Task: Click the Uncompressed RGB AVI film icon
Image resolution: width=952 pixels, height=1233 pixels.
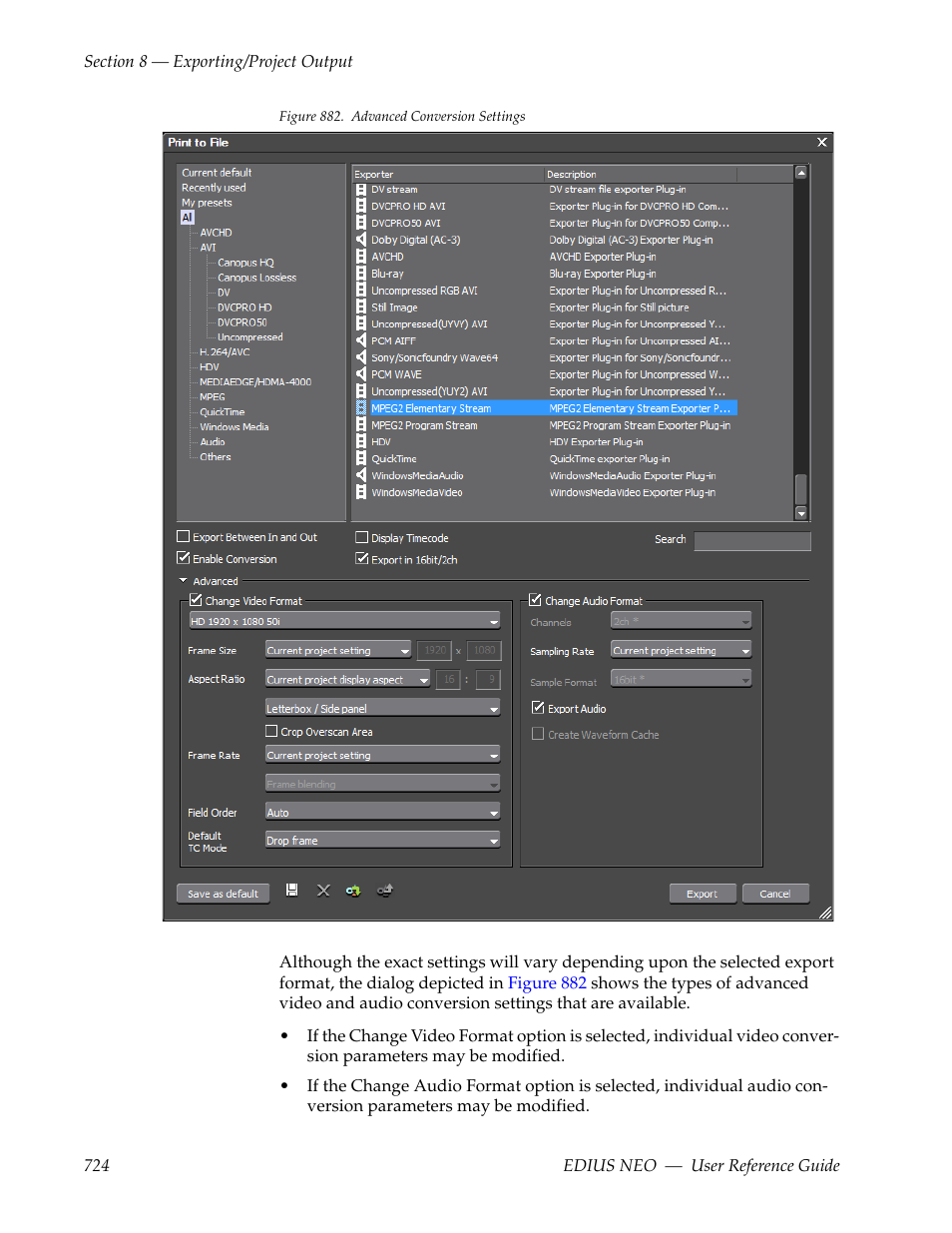Action: [x=361, y=291]
